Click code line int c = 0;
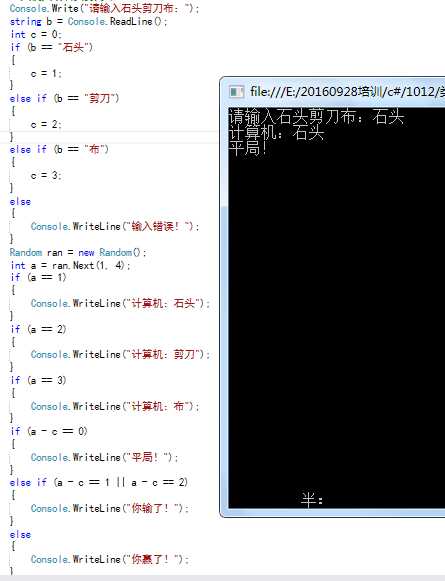This screenshot has width=445, height=581. tap(36, 34)
